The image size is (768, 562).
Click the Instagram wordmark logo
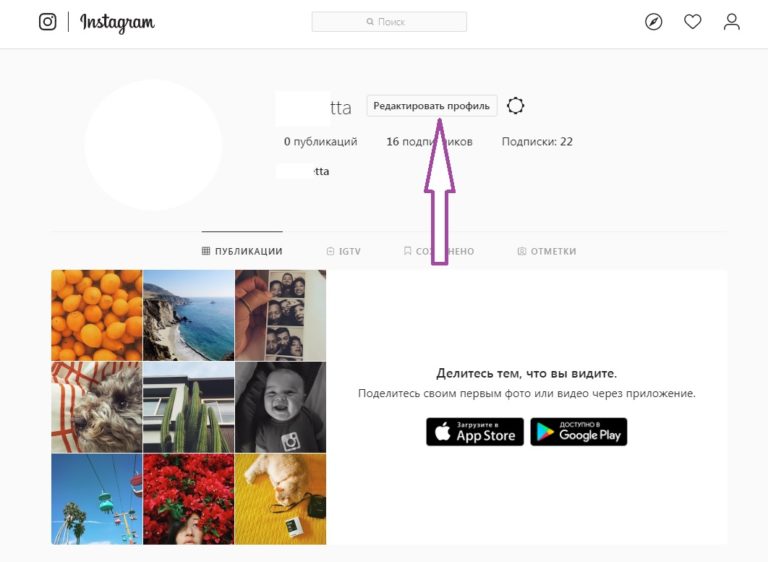pyautogui.click(x=117, y=23)
